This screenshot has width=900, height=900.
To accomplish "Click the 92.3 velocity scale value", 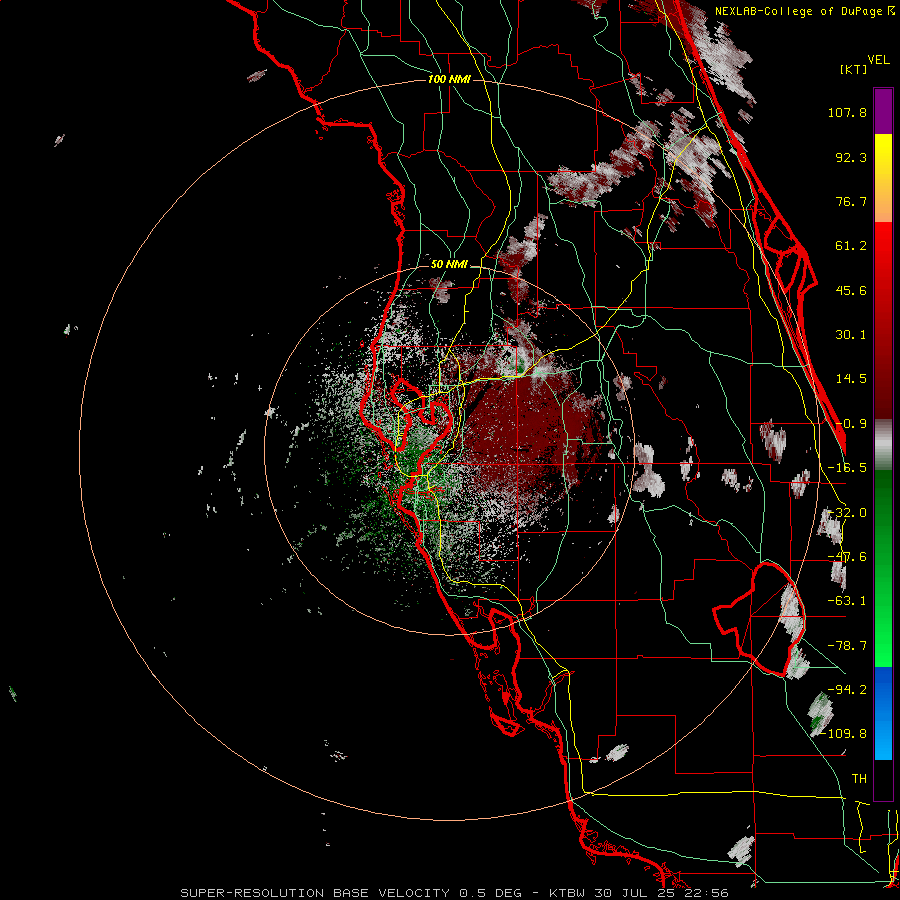I will pos(851,157).
